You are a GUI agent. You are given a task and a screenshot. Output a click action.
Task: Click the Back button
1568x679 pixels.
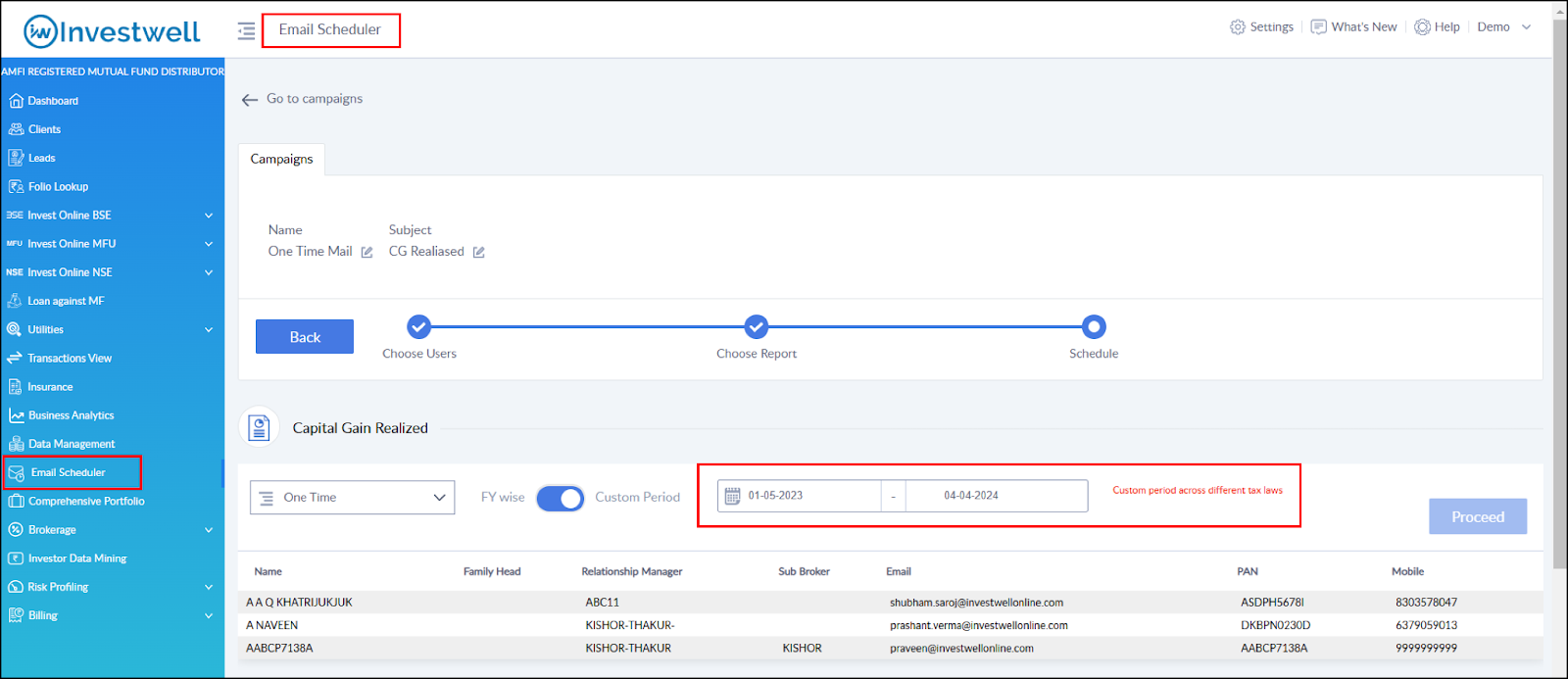(x=305, y=337)
